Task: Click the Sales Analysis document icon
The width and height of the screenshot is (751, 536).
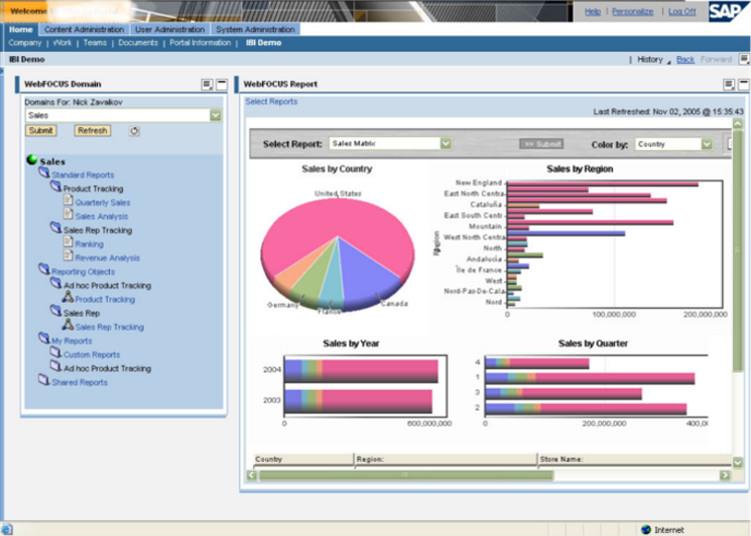Action: 68,214
